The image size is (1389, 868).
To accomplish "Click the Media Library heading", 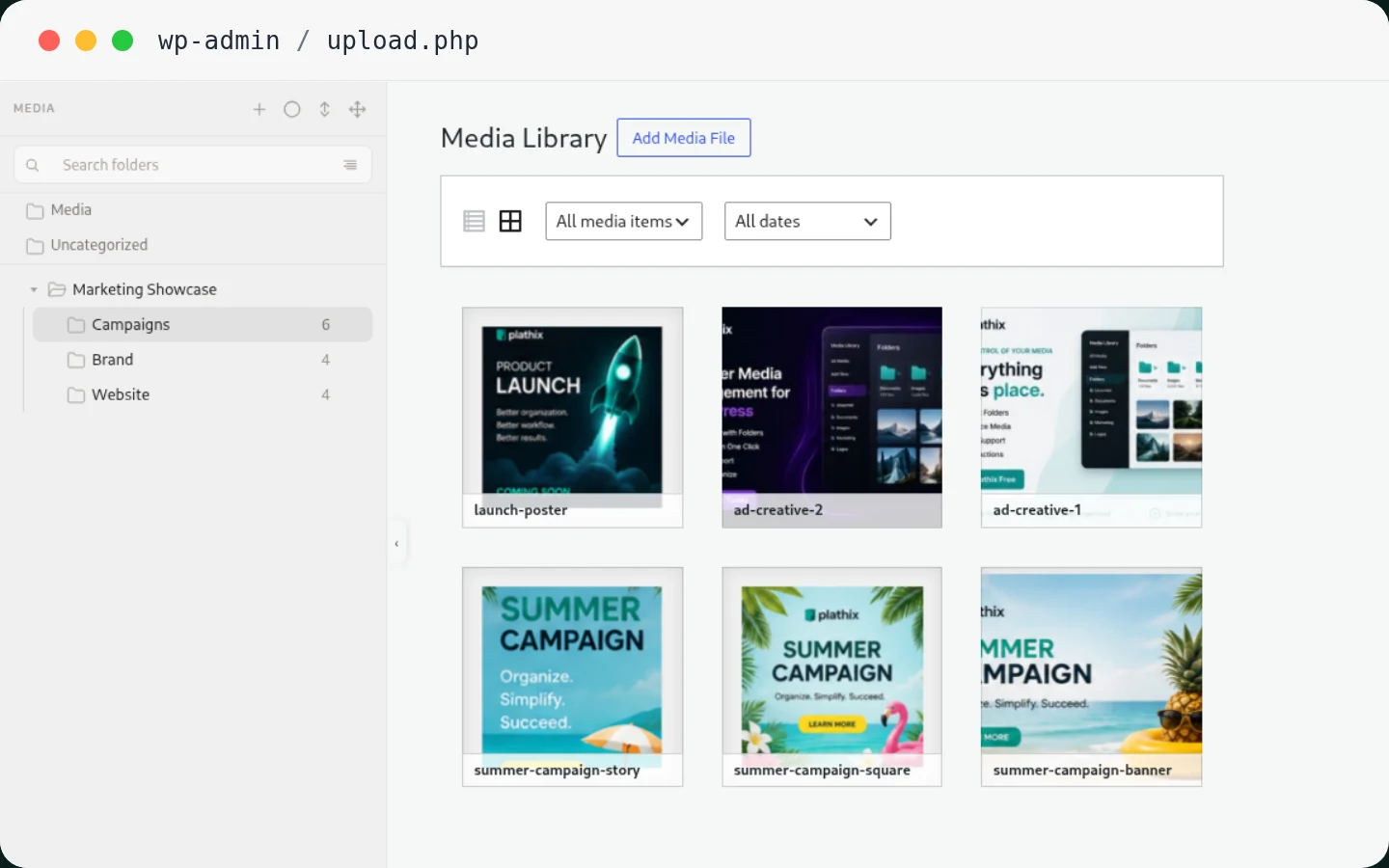I will point(524,138).
